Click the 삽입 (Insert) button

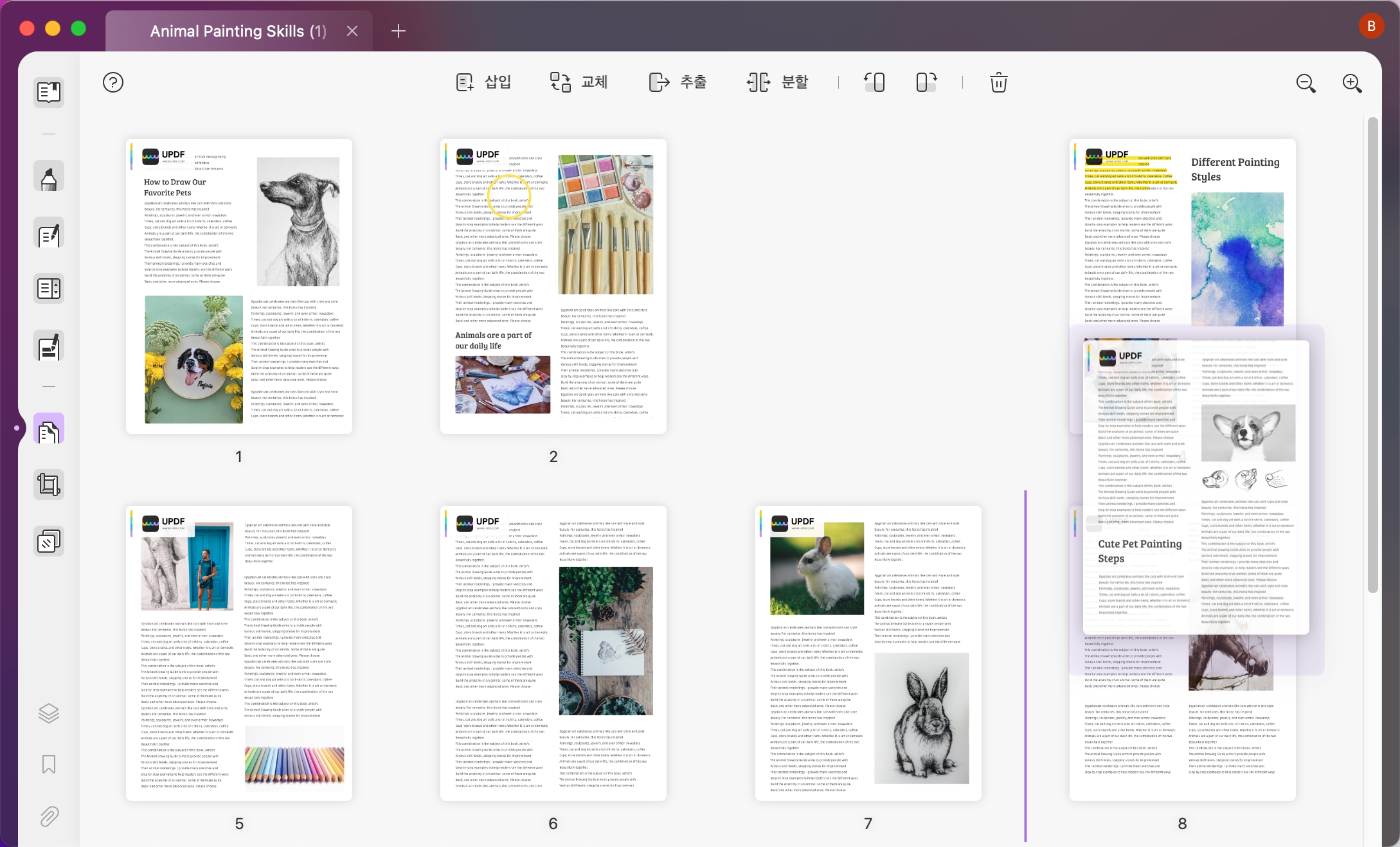pyautogui.click(x=483, y=82)
